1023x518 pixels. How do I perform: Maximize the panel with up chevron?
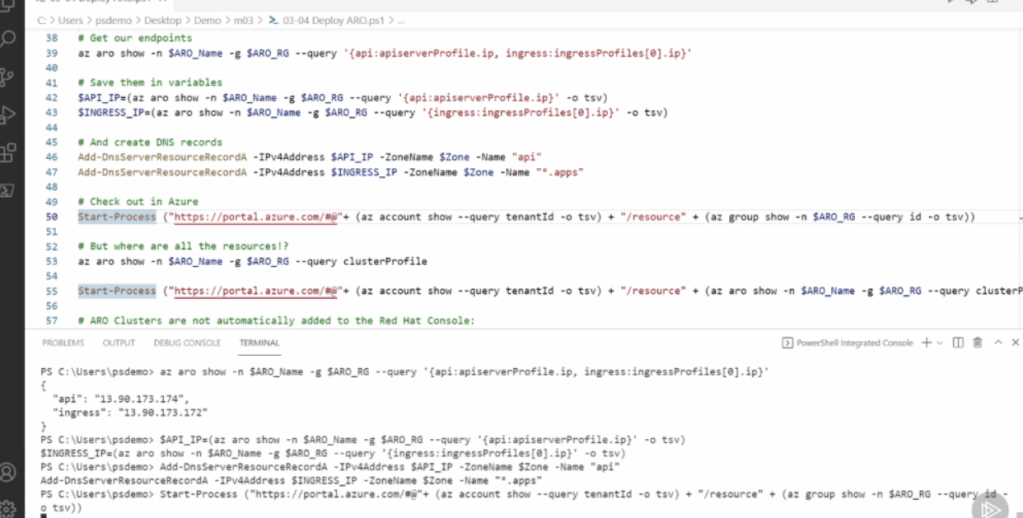coord(998,343)
